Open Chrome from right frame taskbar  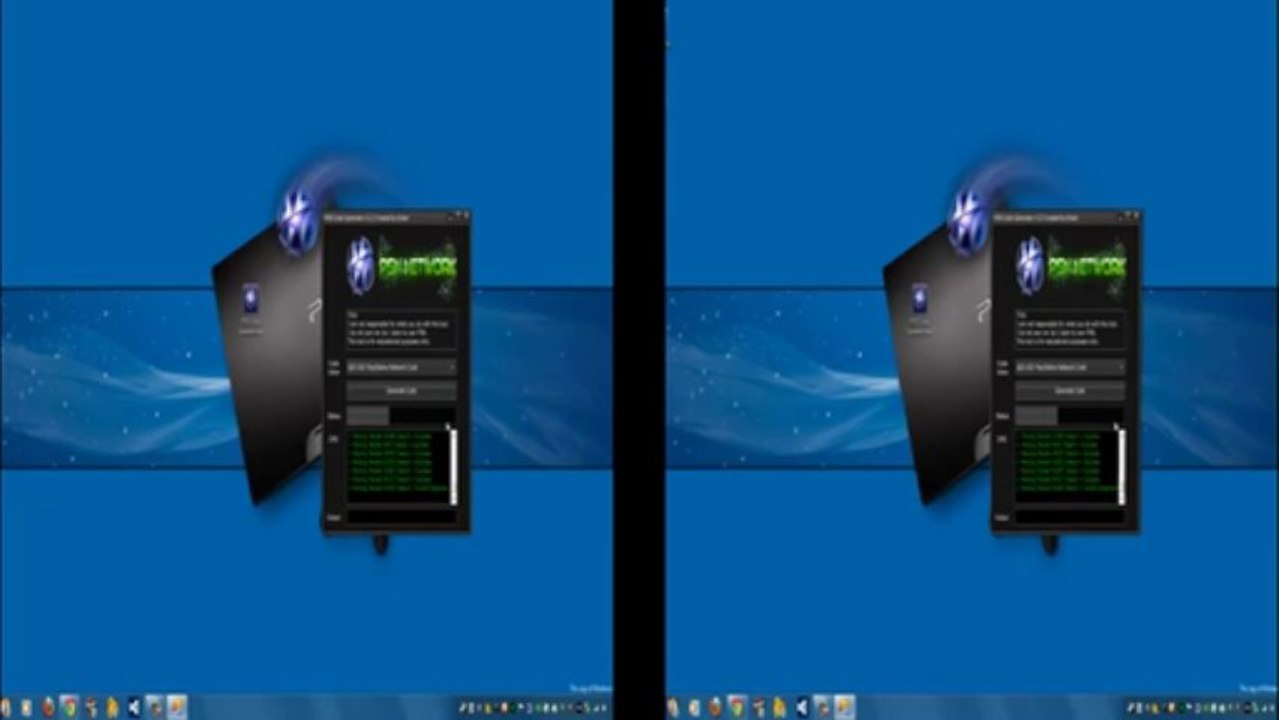pyautogui.click(x=737, y=706)
